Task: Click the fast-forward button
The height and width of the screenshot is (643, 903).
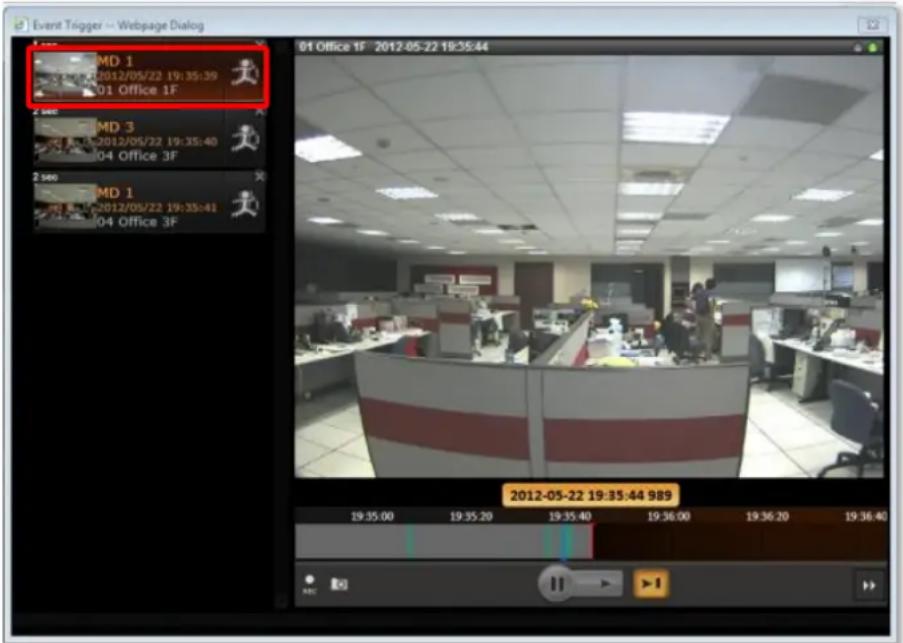Action: tap(869, 585)
